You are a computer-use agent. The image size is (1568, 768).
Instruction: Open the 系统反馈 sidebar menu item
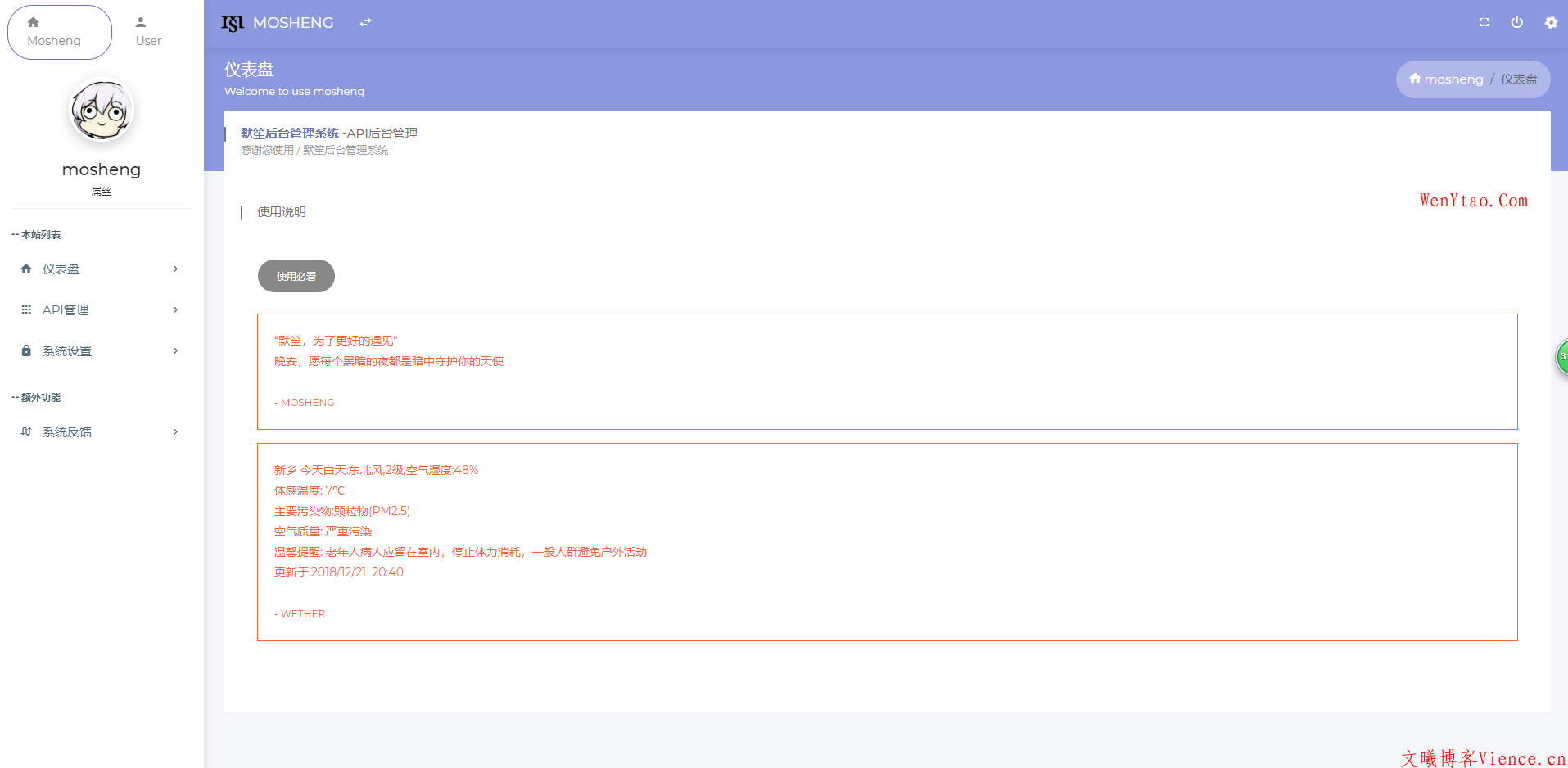102,431
